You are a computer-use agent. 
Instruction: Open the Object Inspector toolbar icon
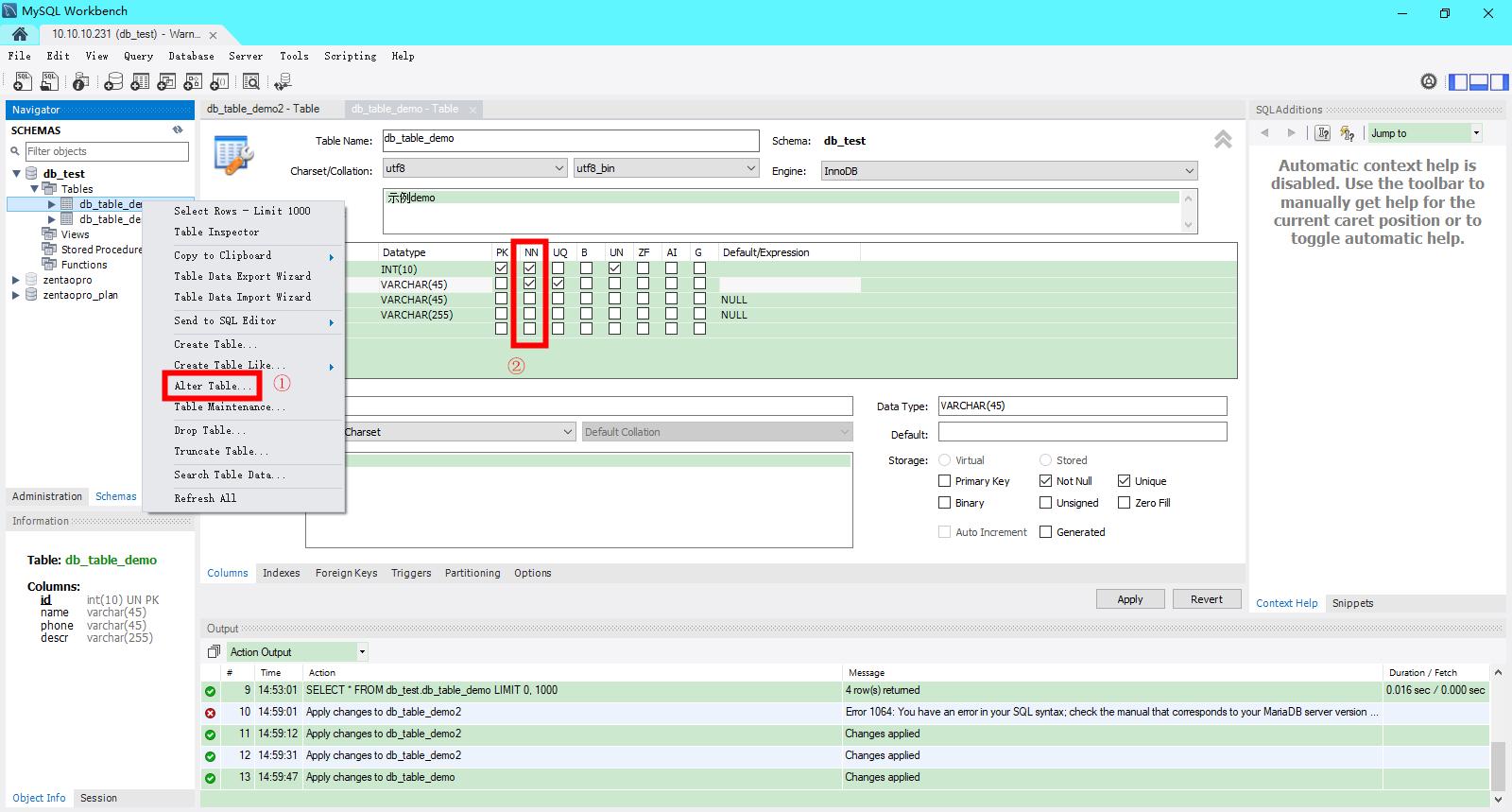click(81, 82)
